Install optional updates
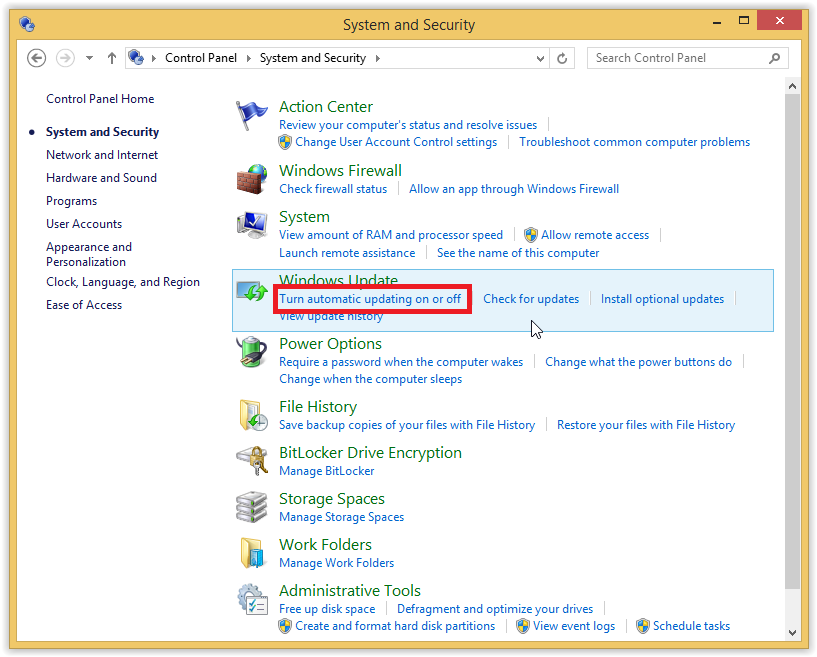 click(x=662, y=299)
